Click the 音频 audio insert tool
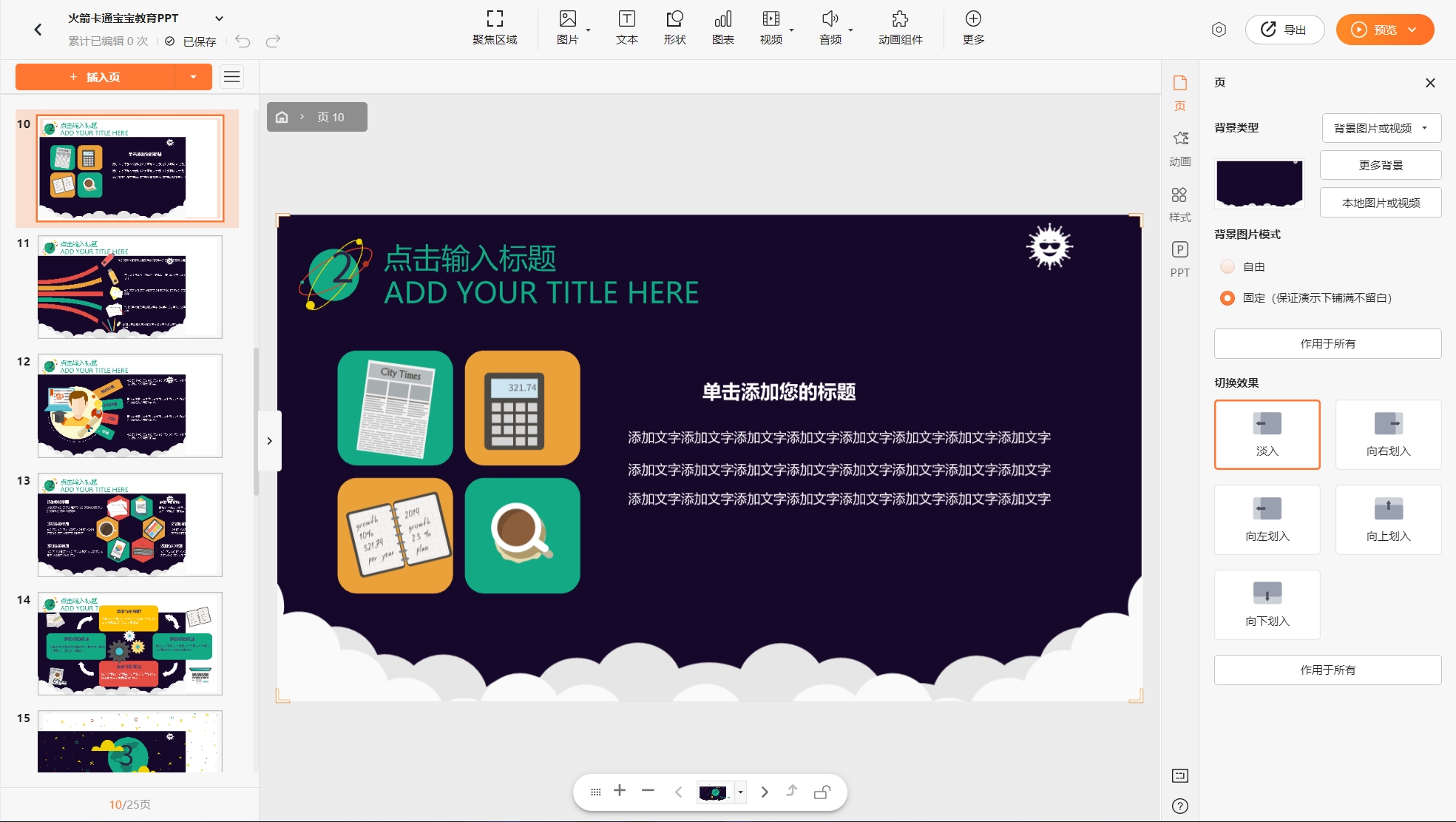 tap(831, 29)
